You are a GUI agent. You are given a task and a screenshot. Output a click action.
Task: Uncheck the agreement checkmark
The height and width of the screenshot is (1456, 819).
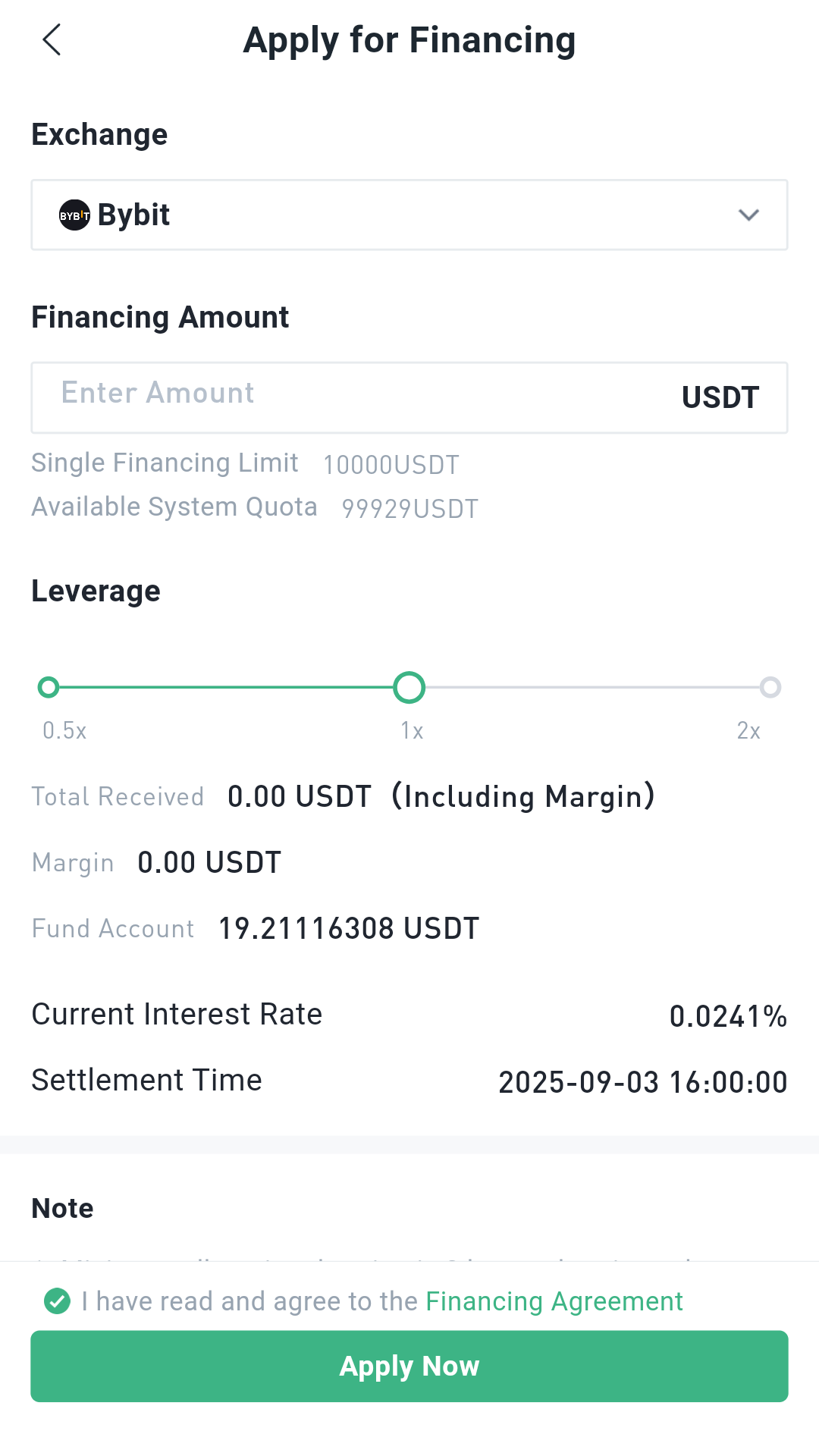[x=57, y=1301]
